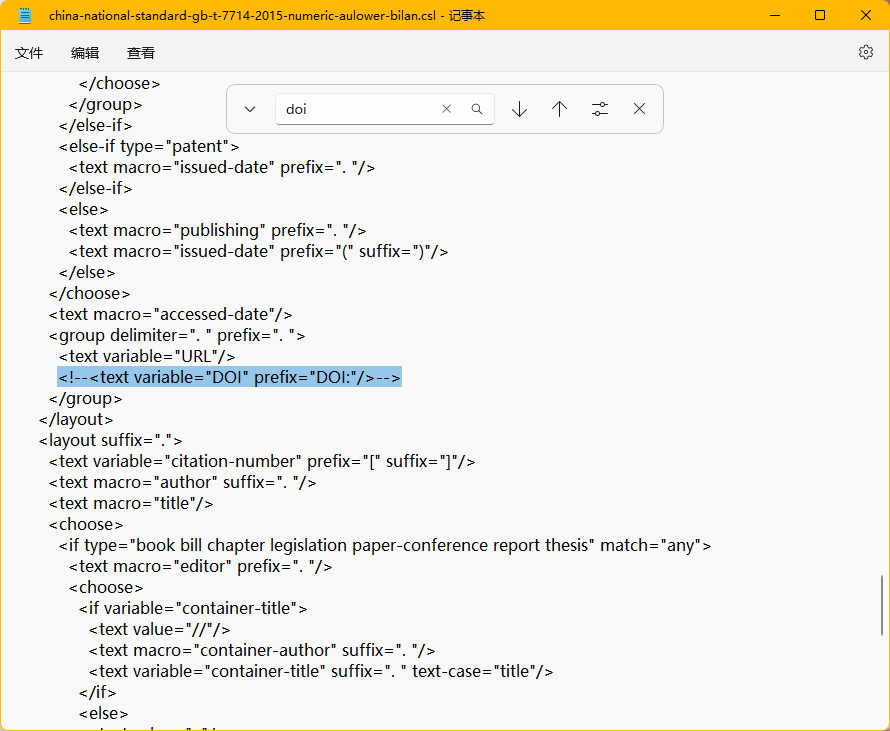Click the closing </layout> tag line
Image resolution: width=890 pixels, height=731 pixels.
pyautogui.click(x=76, y=419)
